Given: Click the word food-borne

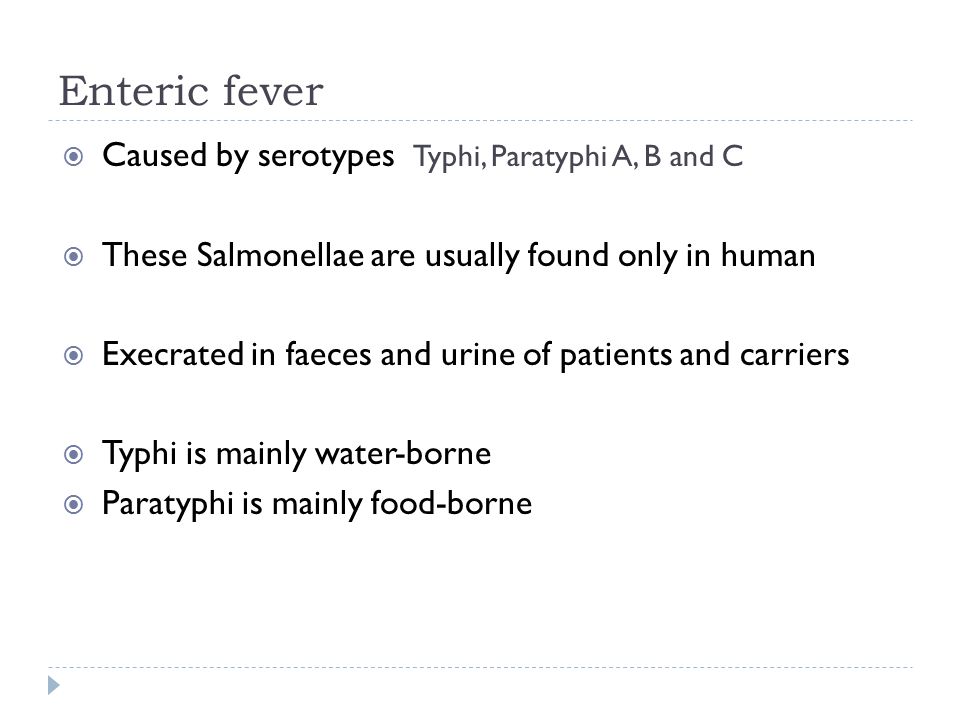Looking at the screenshot, I should [451, 503].
